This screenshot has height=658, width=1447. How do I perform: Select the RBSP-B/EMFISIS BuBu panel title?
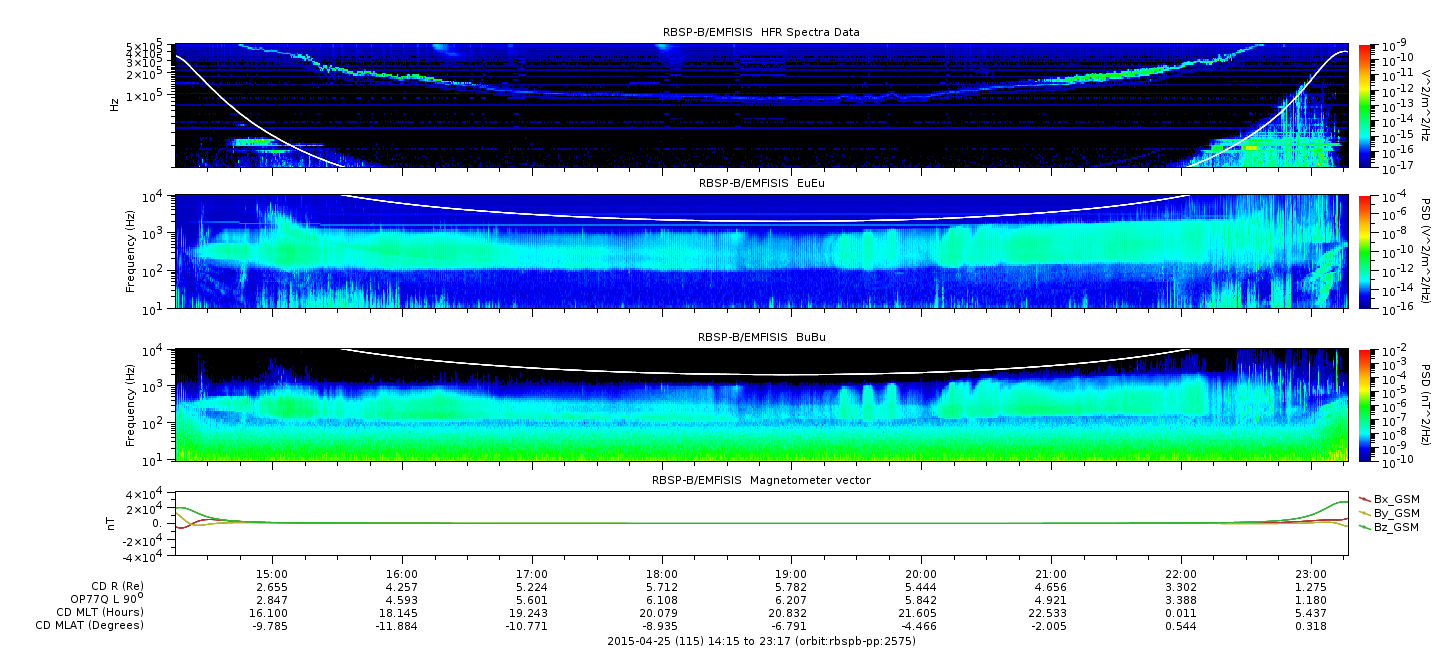[x=761, y=337]
